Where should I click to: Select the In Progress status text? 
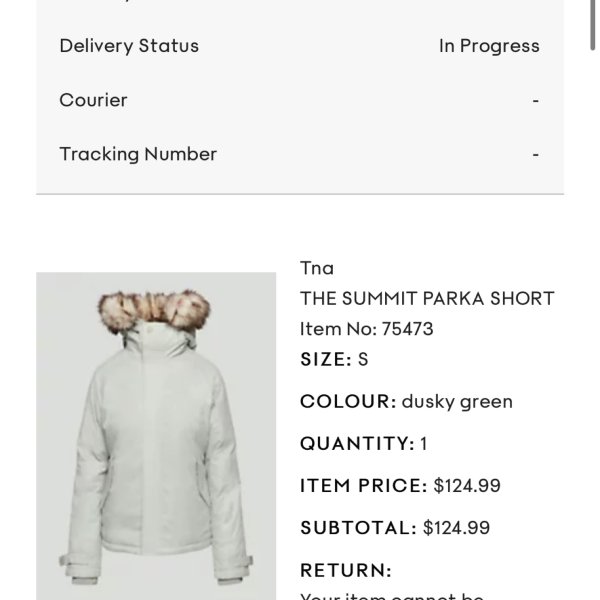pos(489,46)
